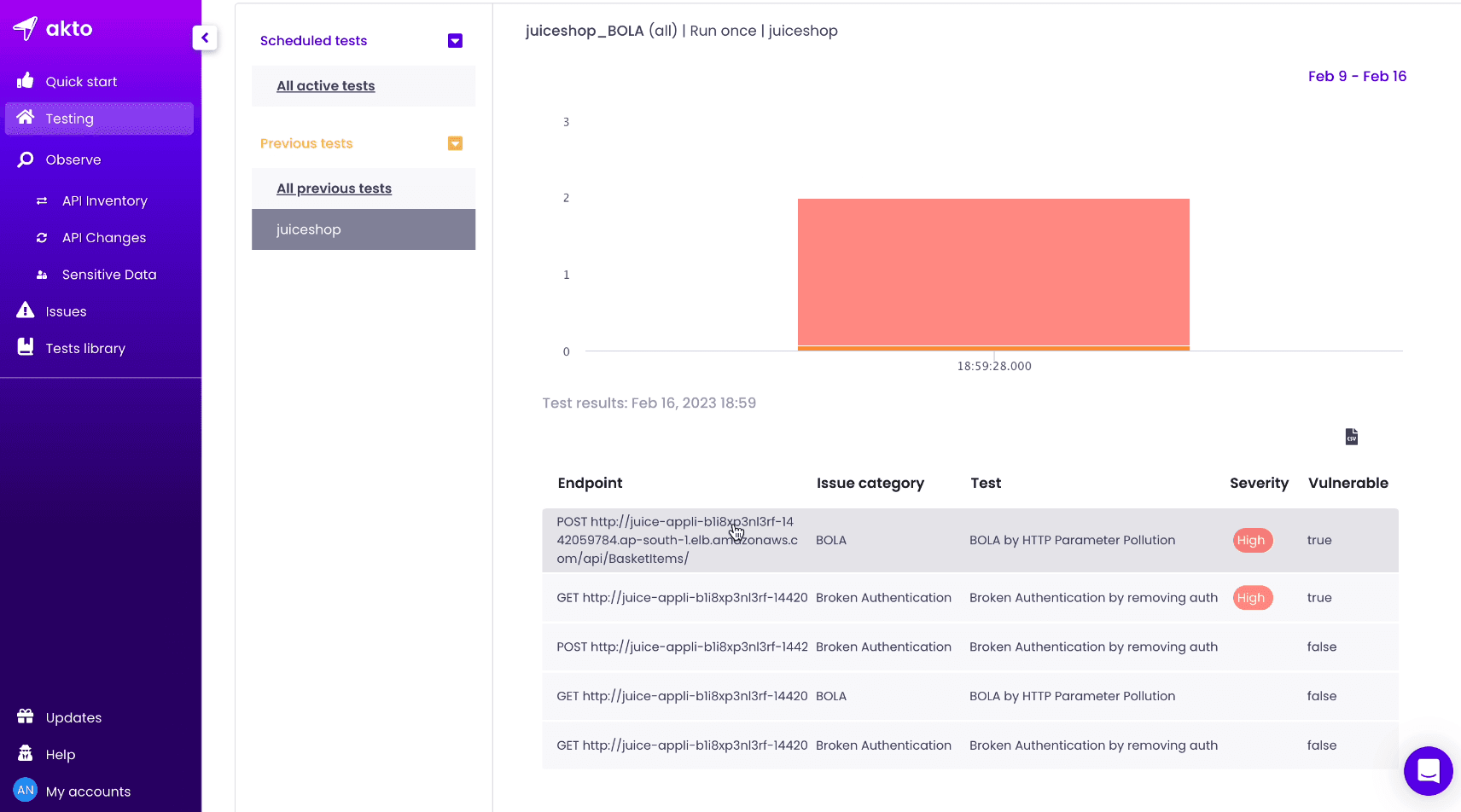Click the All previous tests link

[334, 188]
